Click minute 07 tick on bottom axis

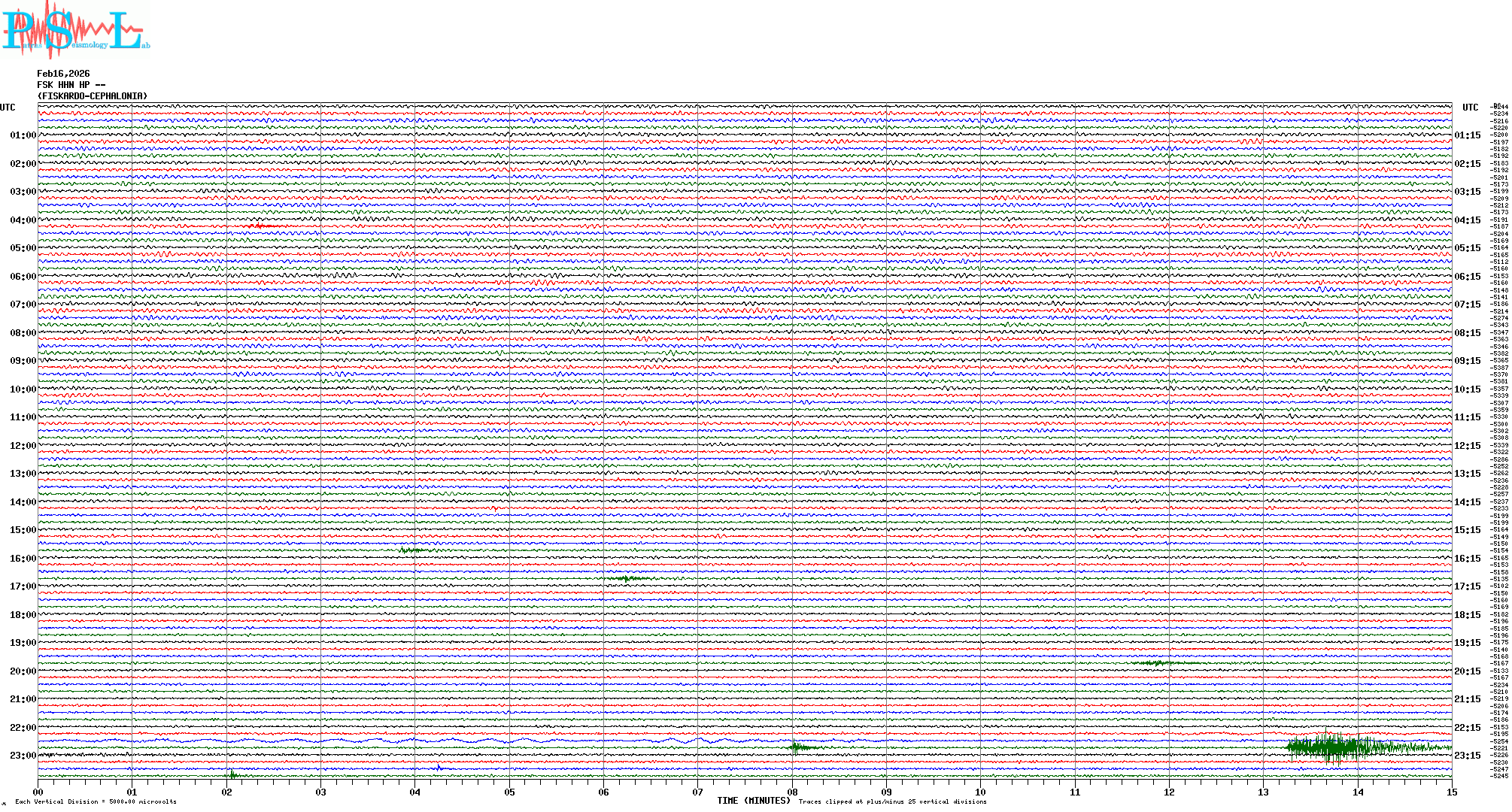tap(697, 792)
